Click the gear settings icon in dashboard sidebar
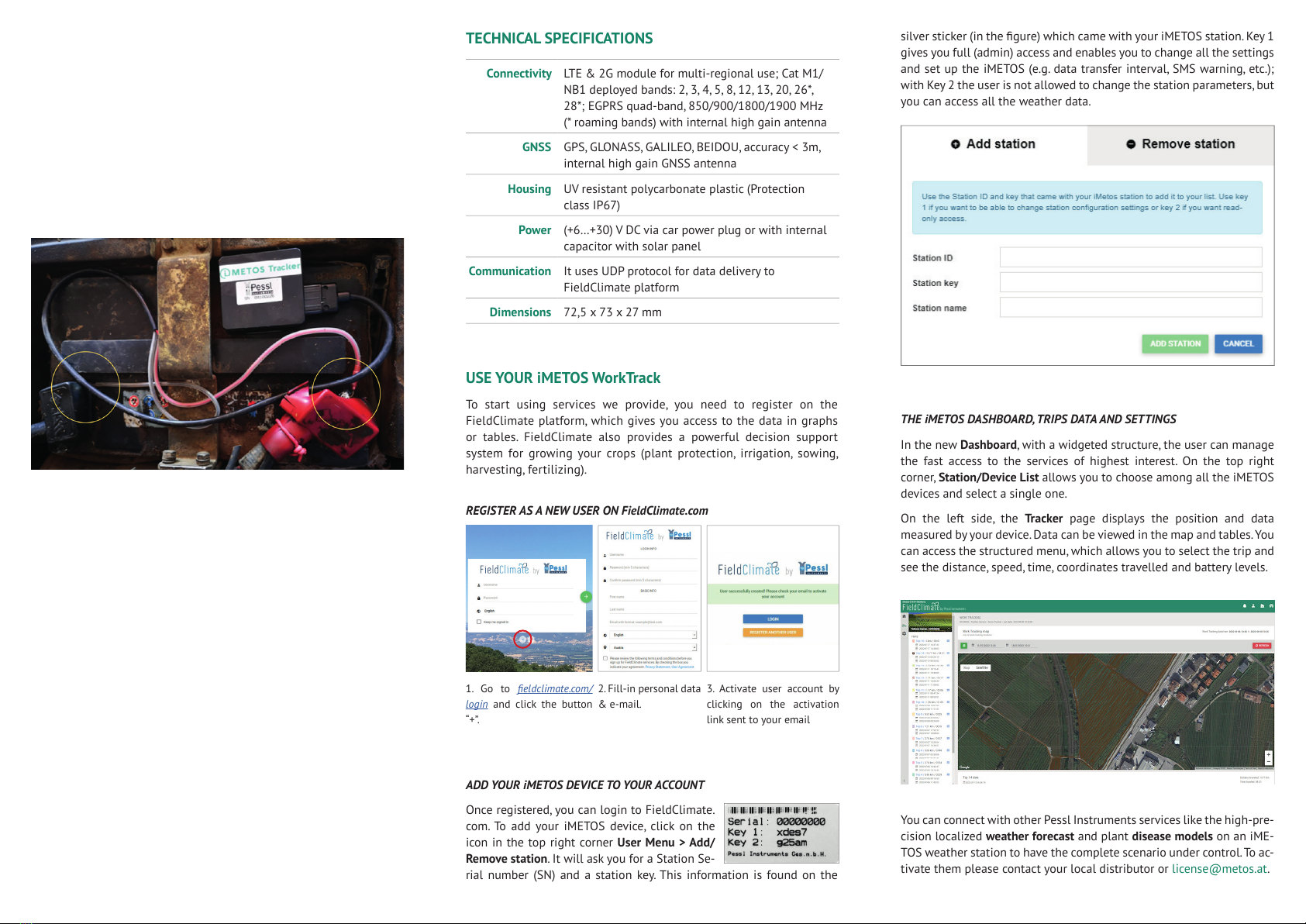The image size is (1306, 924). [904, 633]
